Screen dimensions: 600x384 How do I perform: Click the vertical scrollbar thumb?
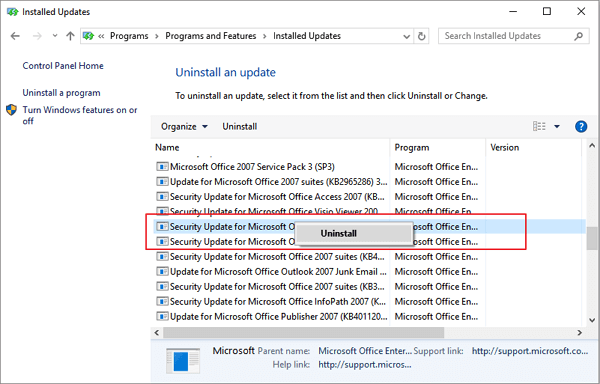(592, 238)
